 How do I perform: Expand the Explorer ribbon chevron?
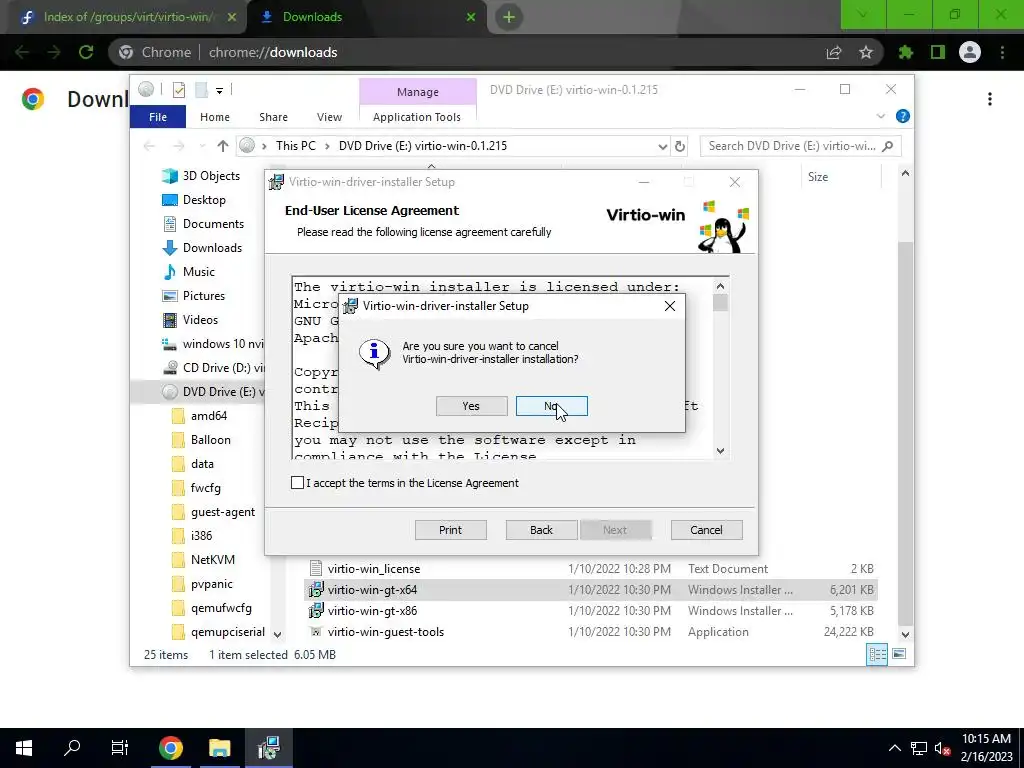tap(880, 116)
